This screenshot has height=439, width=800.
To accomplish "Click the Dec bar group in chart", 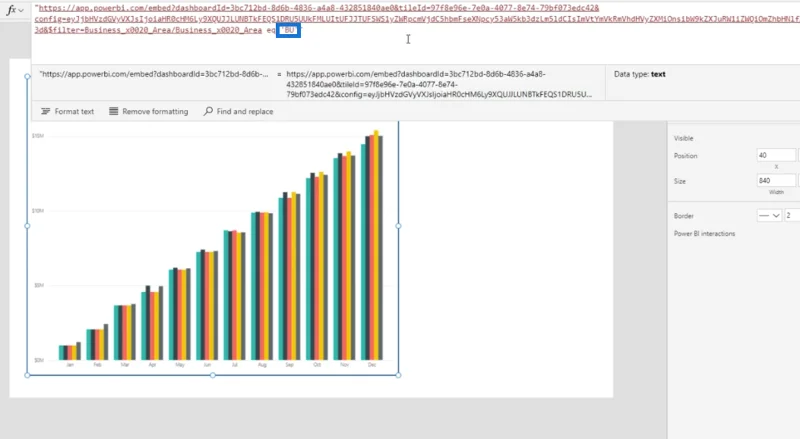I will point(372,246).
